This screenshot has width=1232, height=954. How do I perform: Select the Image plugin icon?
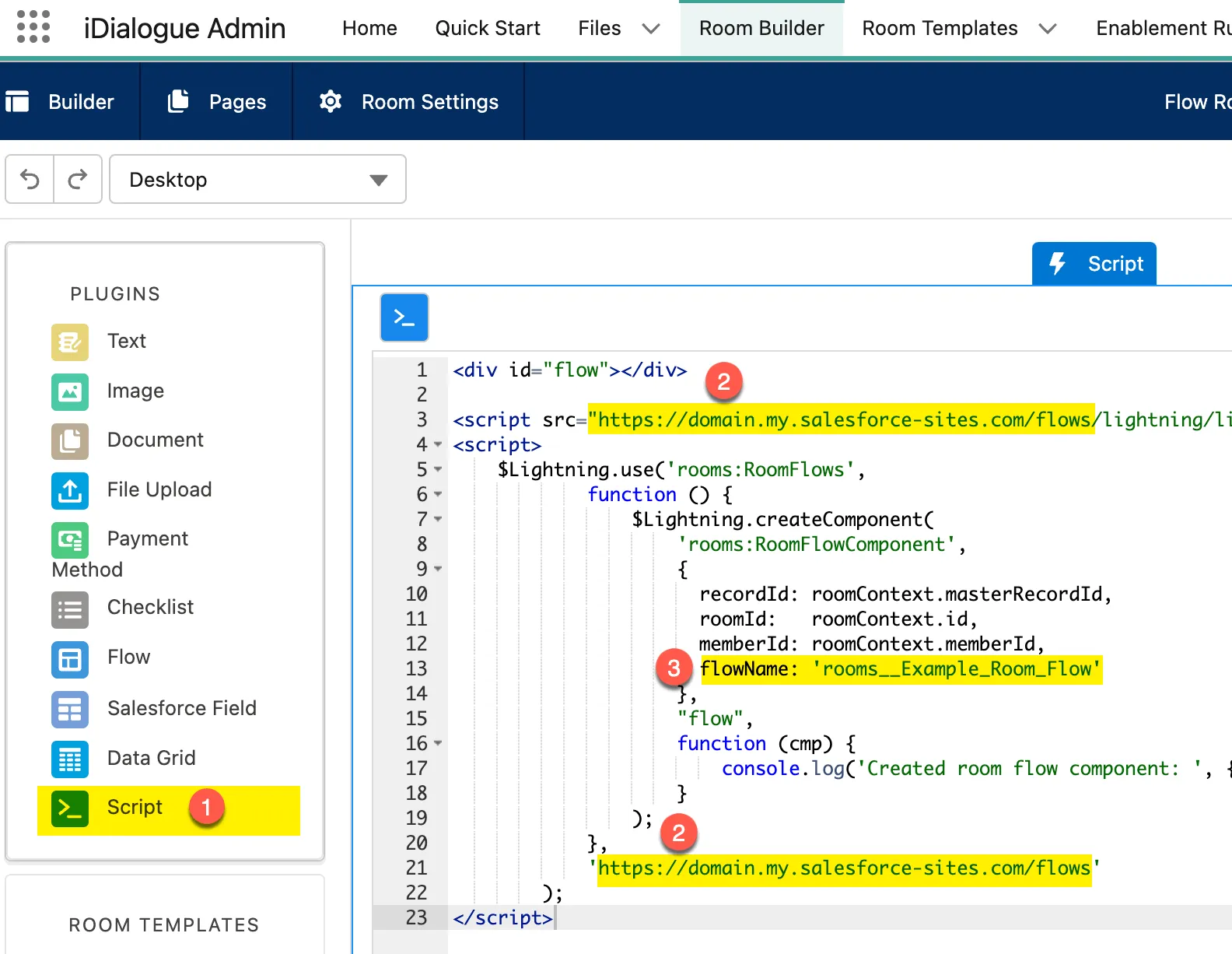tap(70, 391)
